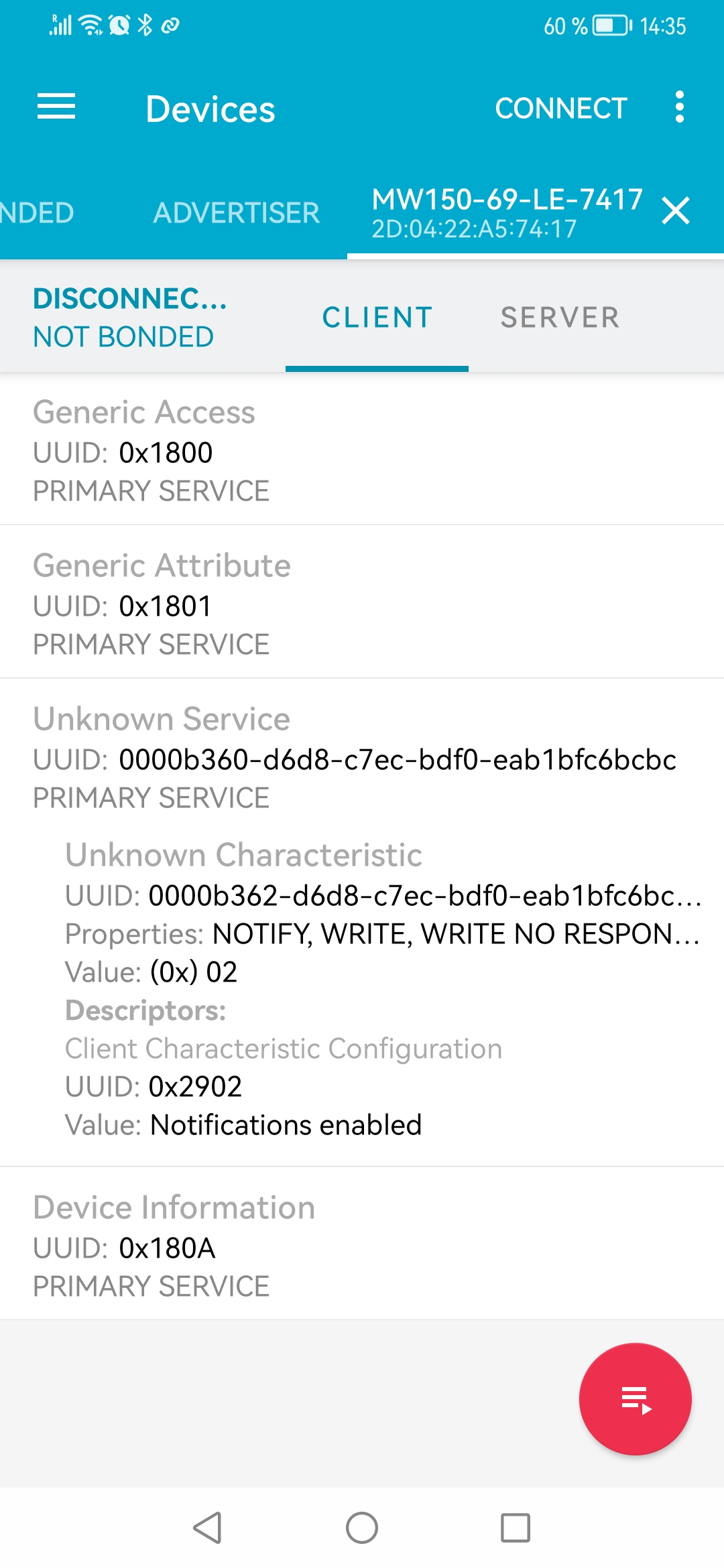Select the CLIENT tab
Screen dimensions: 724x1568
pyautogui.click(x=377, y=318)
